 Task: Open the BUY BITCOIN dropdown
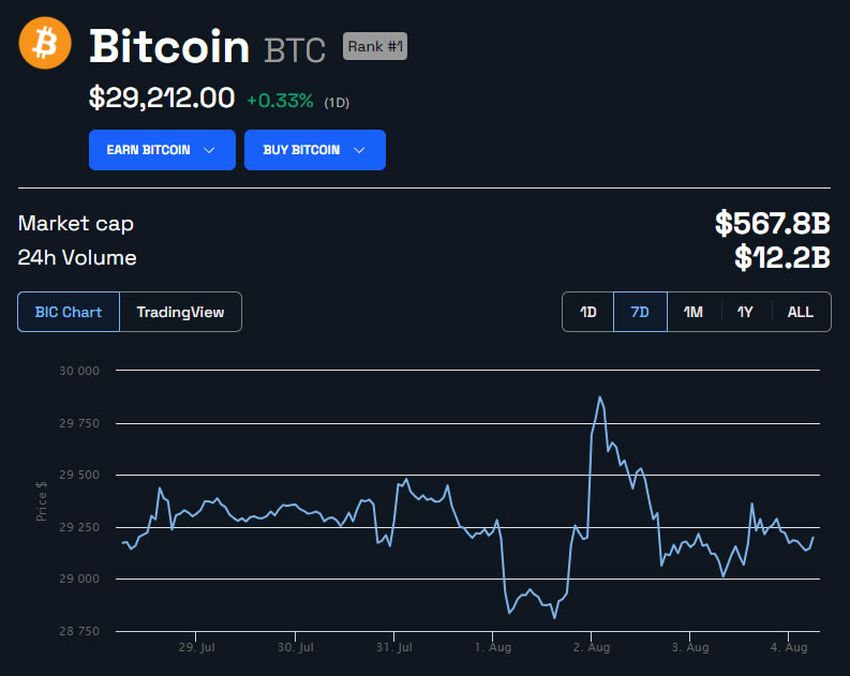pos(314,150)
